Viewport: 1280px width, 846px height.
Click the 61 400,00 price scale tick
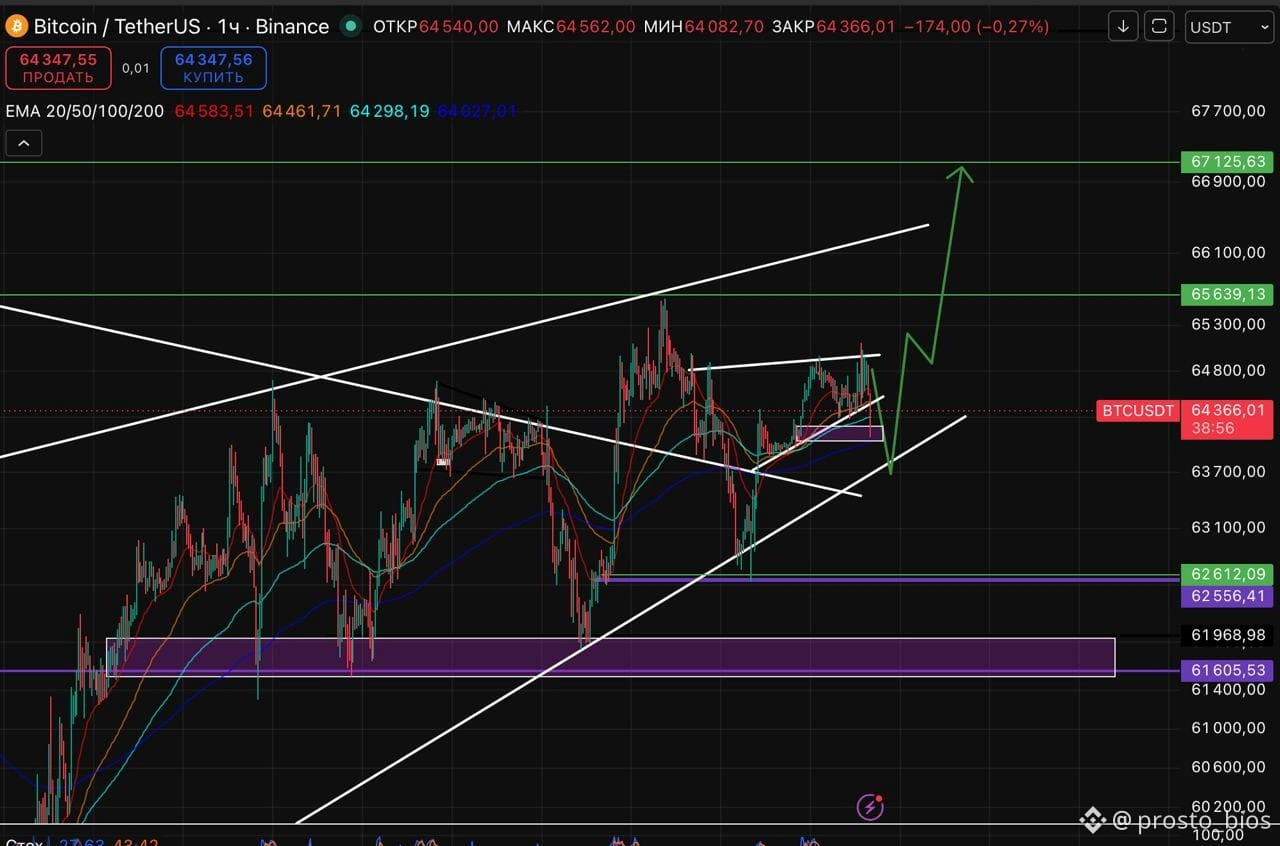pos(1229,689)
